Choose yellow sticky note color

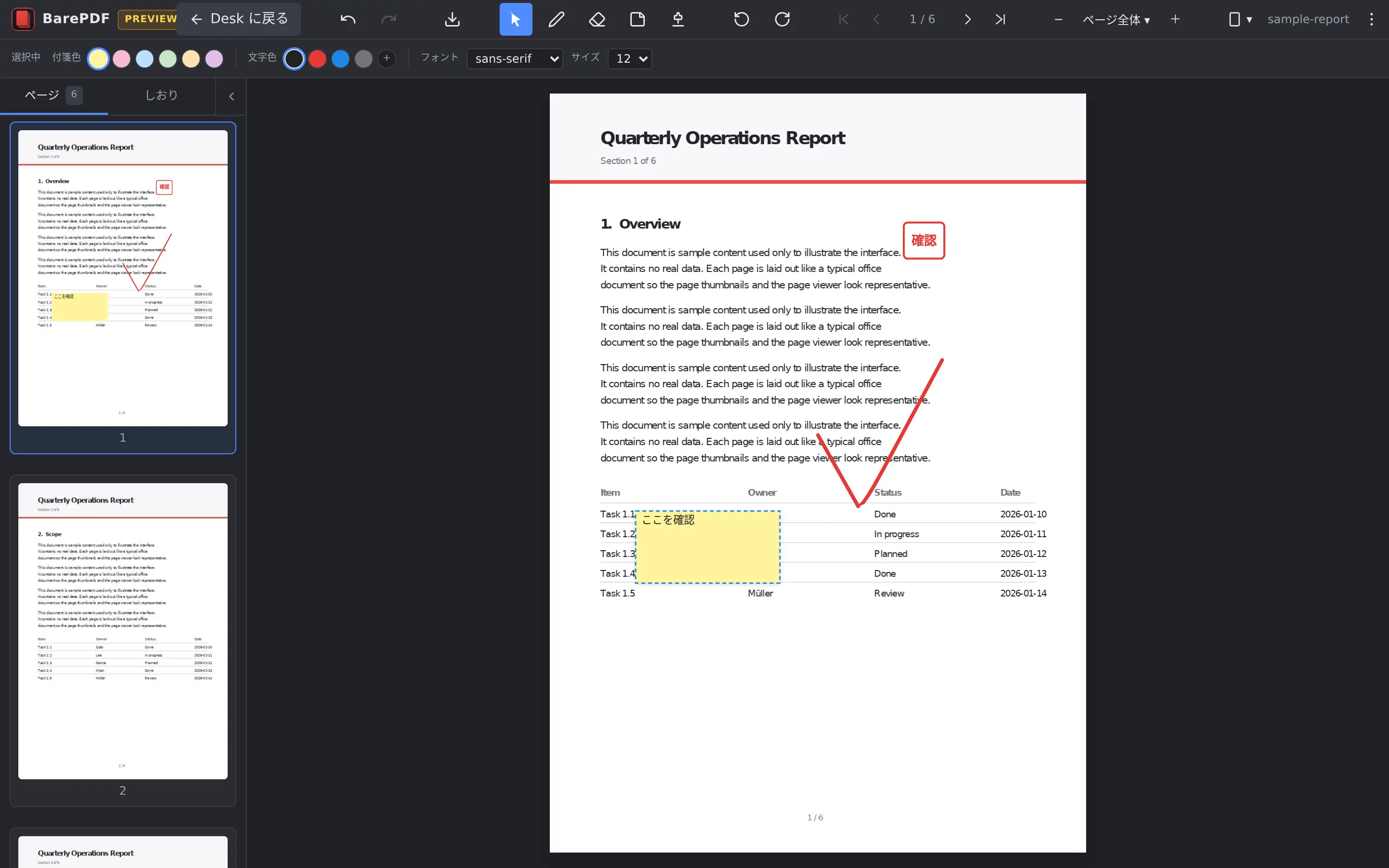98,58
